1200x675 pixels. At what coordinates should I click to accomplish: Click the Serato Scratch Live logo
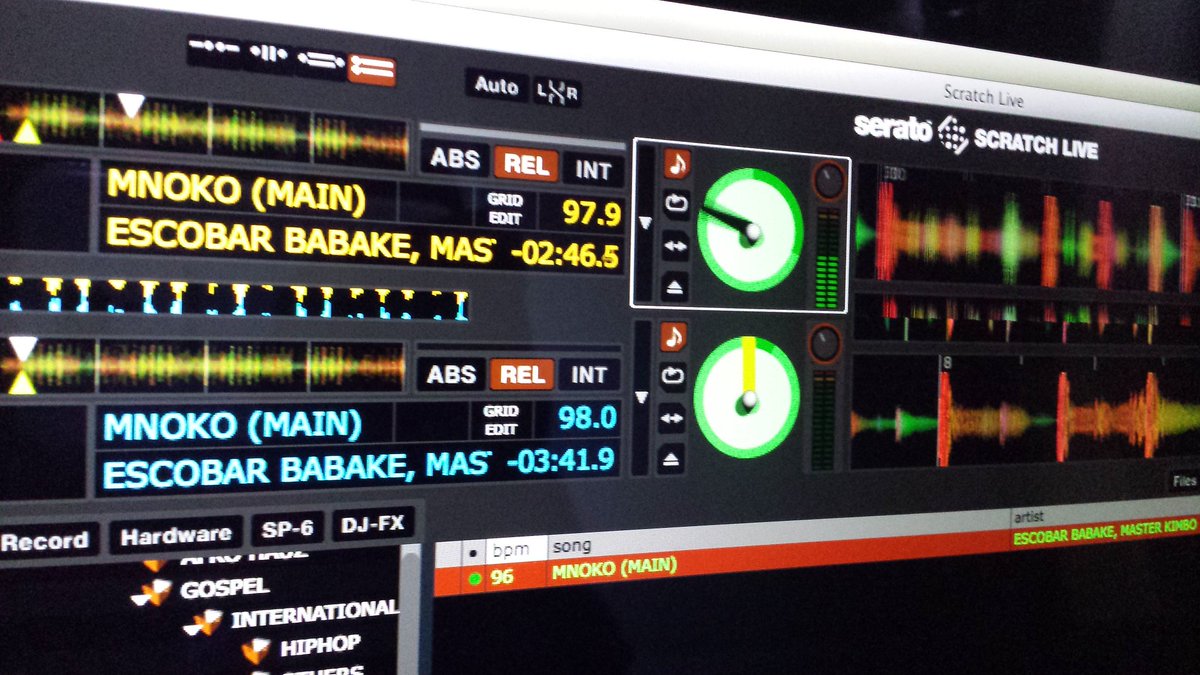(975, 137)
